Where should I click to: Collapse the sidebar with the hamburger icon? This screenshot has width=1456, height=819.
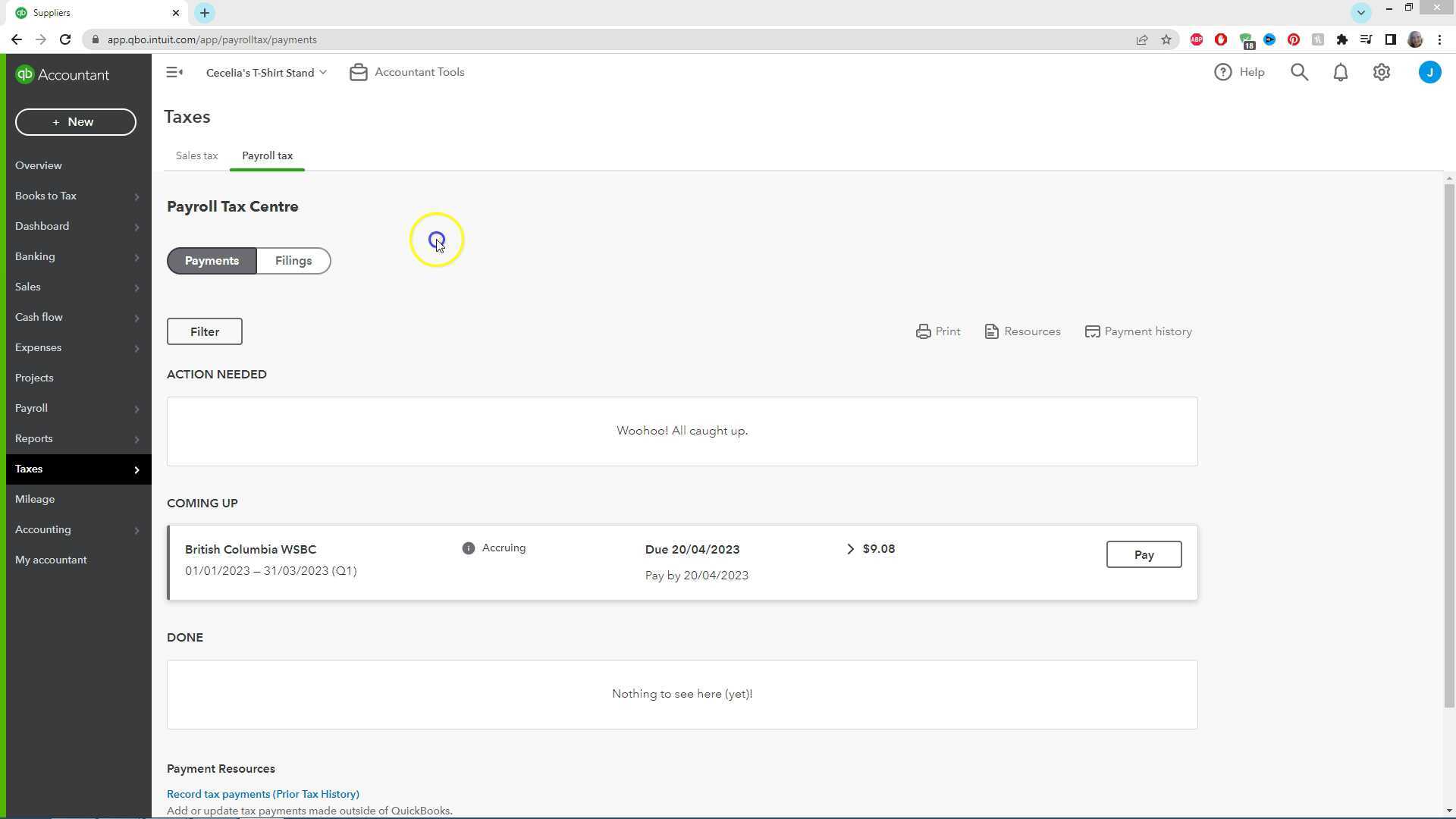(174, 73)
